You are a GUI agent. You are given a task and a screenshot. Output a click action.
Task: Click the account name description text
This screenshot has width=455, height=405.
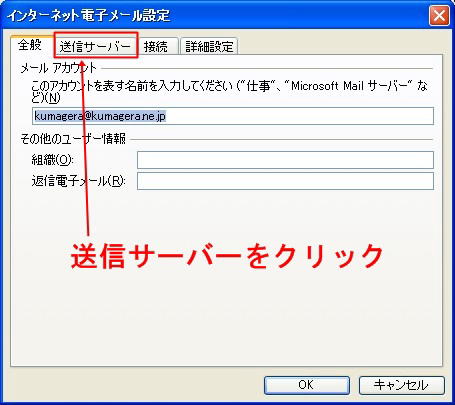pos(229,91)
